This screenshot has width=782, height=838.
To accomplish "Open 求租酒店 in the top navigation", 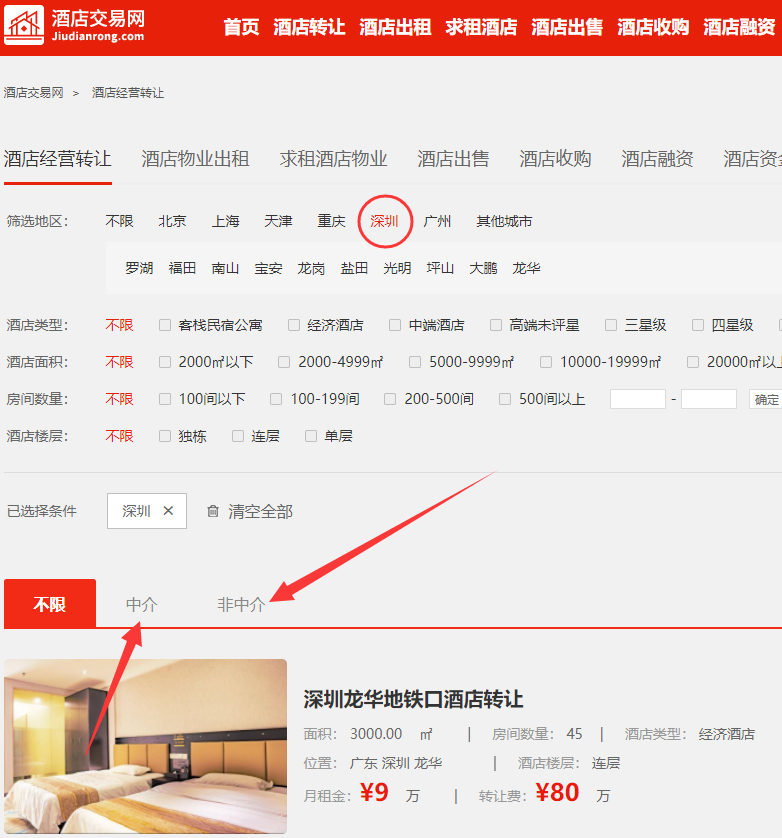I will click(482, 27).
